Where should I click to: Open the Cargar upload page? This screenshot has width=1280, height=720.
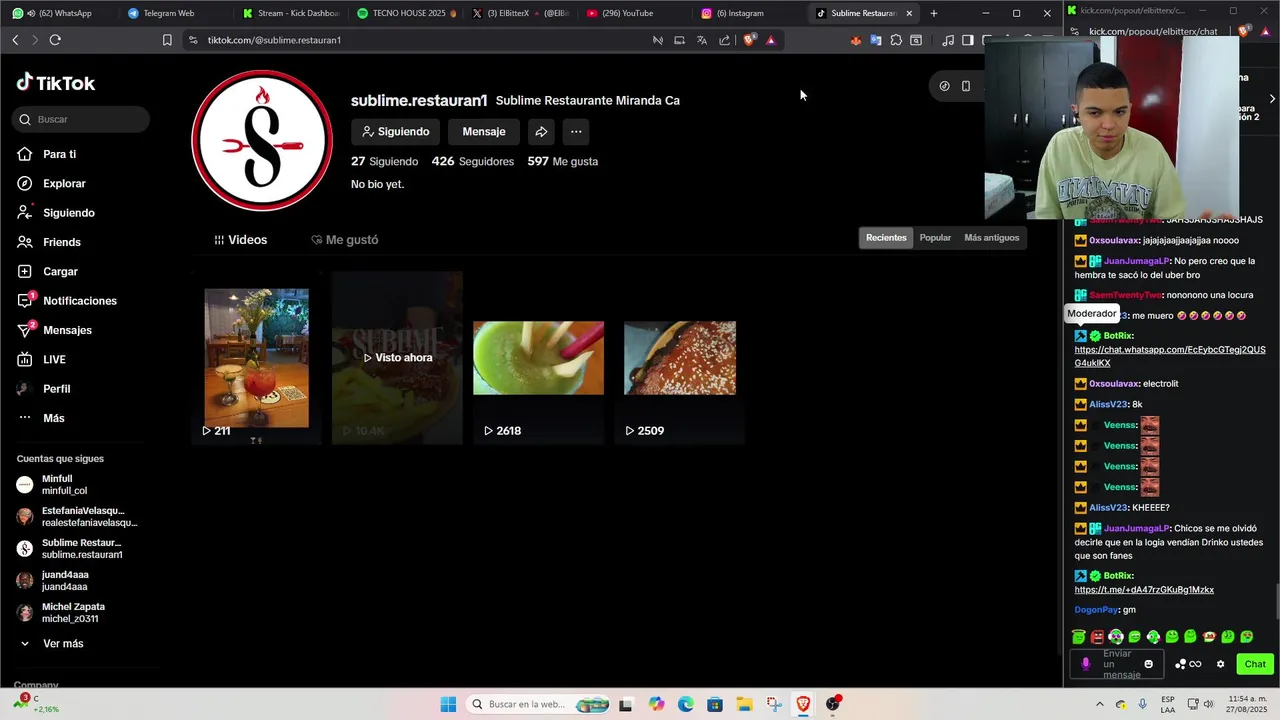60,271
